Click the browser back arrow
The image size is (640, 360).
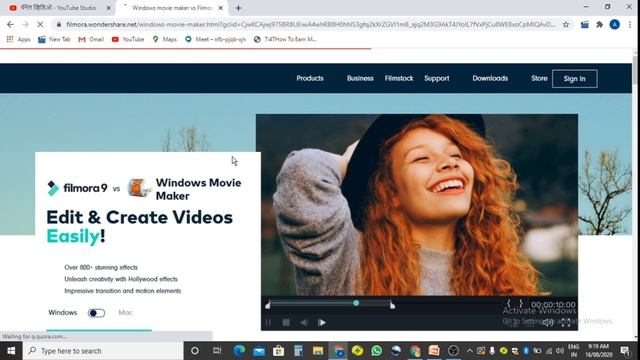click(x=10, y=24)
